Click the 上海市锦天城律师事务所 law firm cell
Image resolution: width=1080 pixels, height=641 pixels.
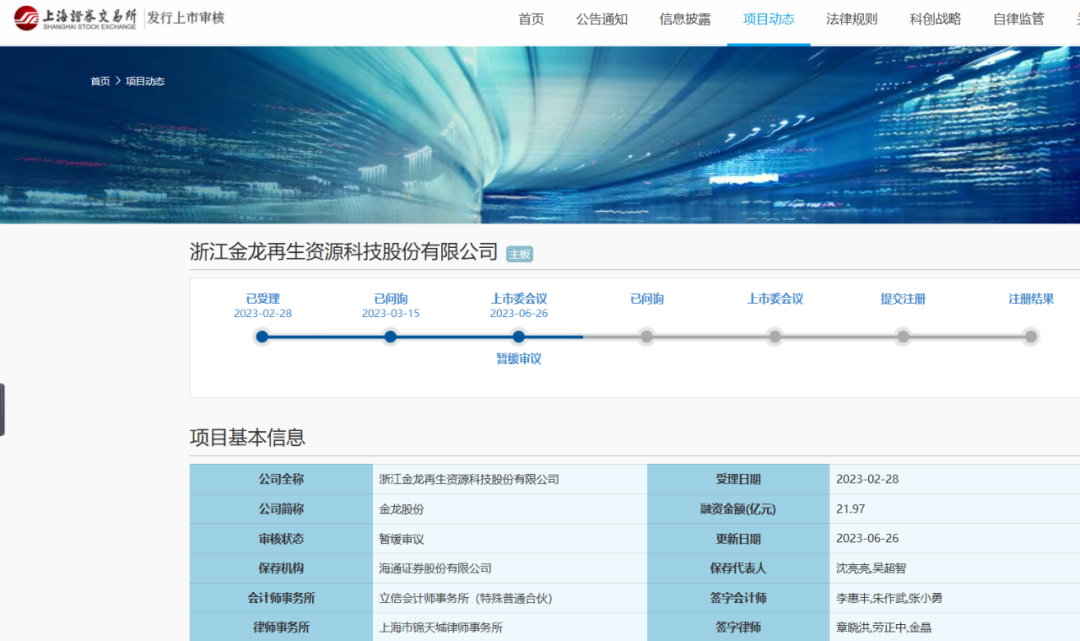point(510,627)
